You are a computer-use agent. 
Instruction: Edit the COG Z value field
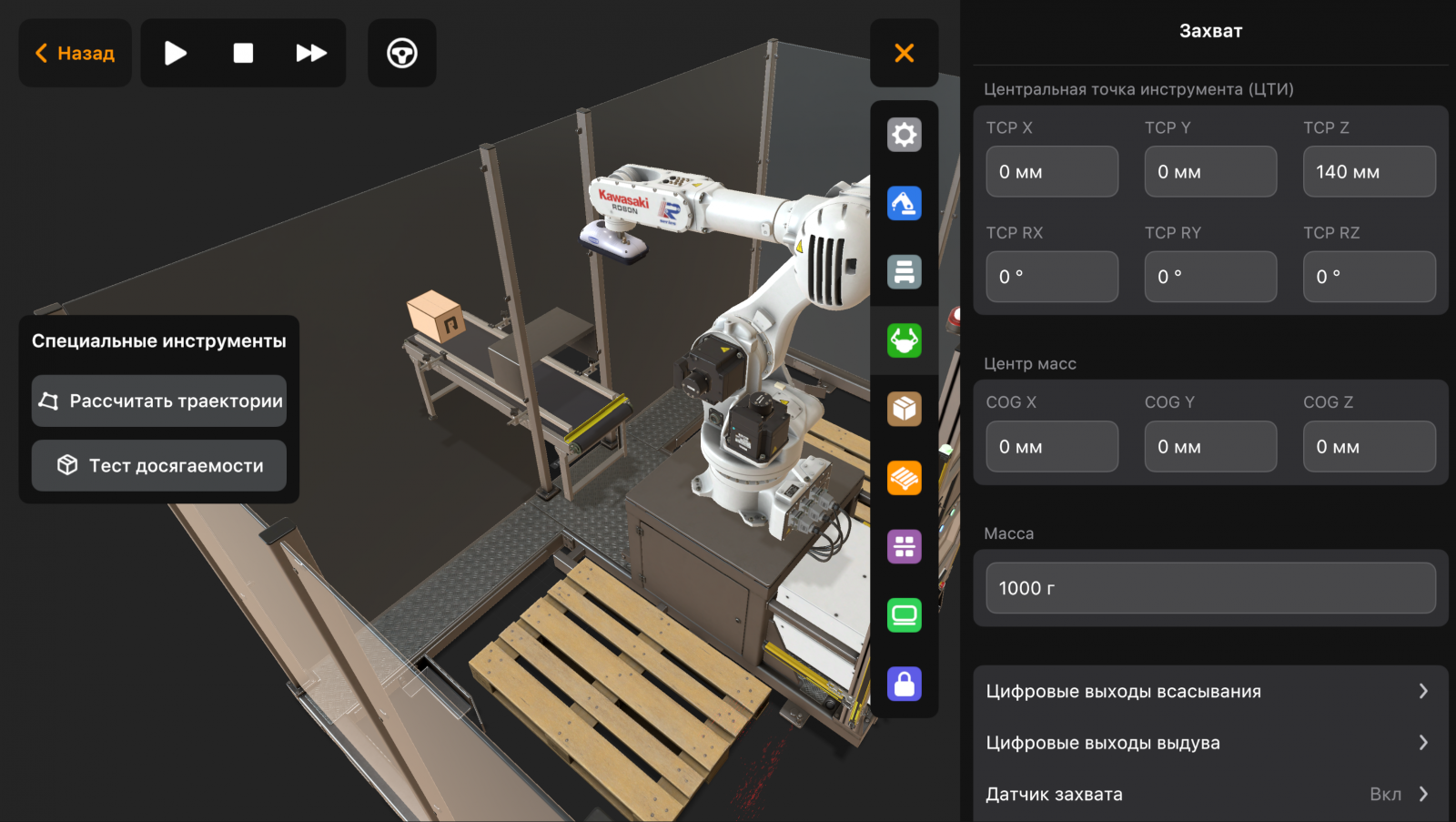1370,447
